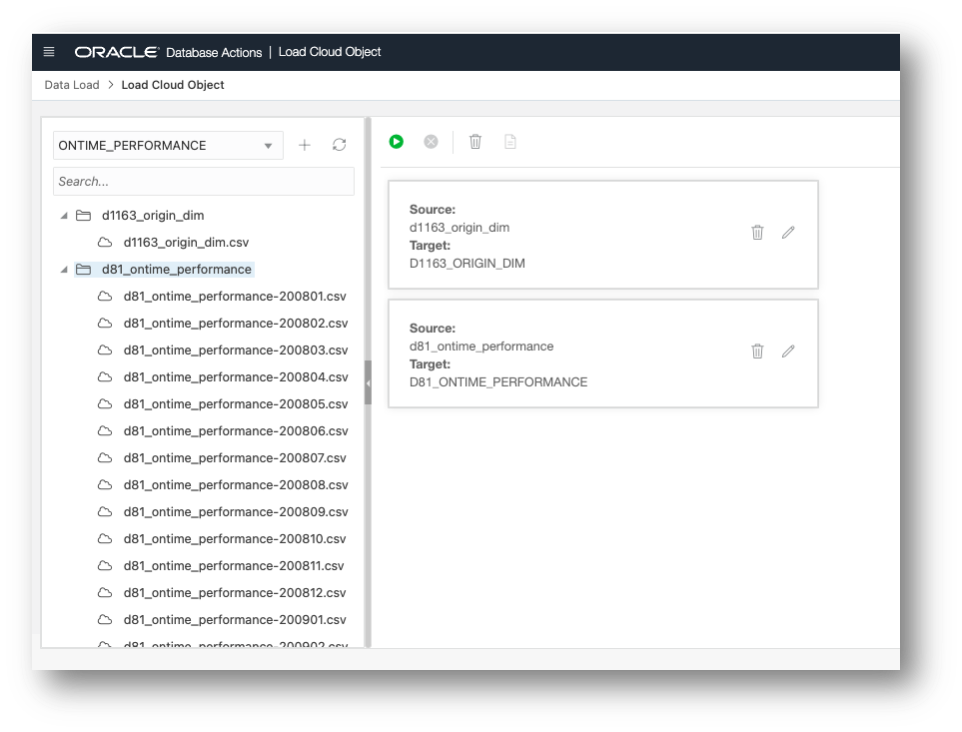Collapse the file browser panel with side arrow
The image size is (962, 732).
(x=369, y=381)
